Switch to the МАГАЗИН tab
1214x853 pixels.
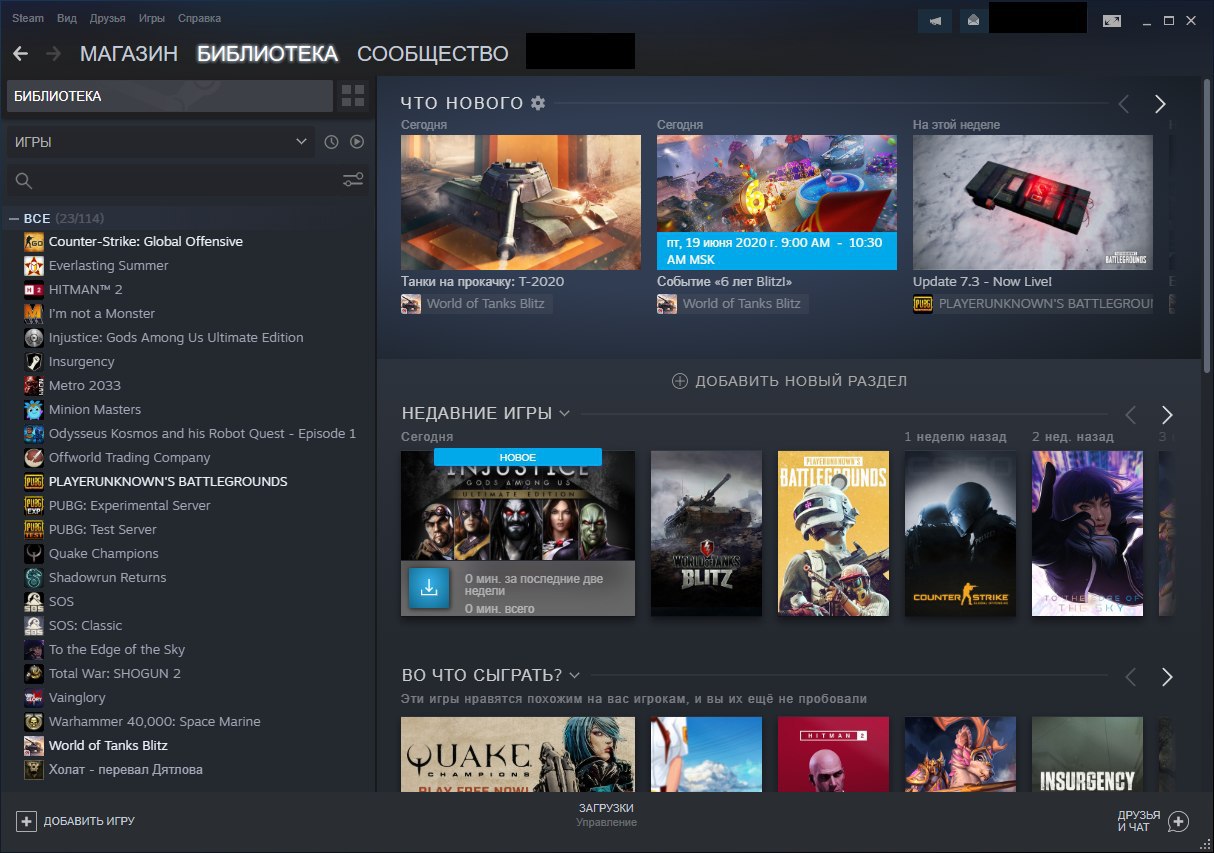pyautogui.click(x=129, y=54)
